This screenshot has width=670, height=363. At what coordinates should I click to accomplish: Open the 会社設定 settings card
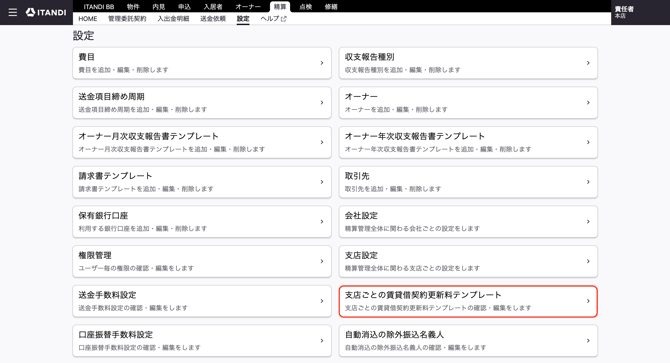click(x=468, y=222)
